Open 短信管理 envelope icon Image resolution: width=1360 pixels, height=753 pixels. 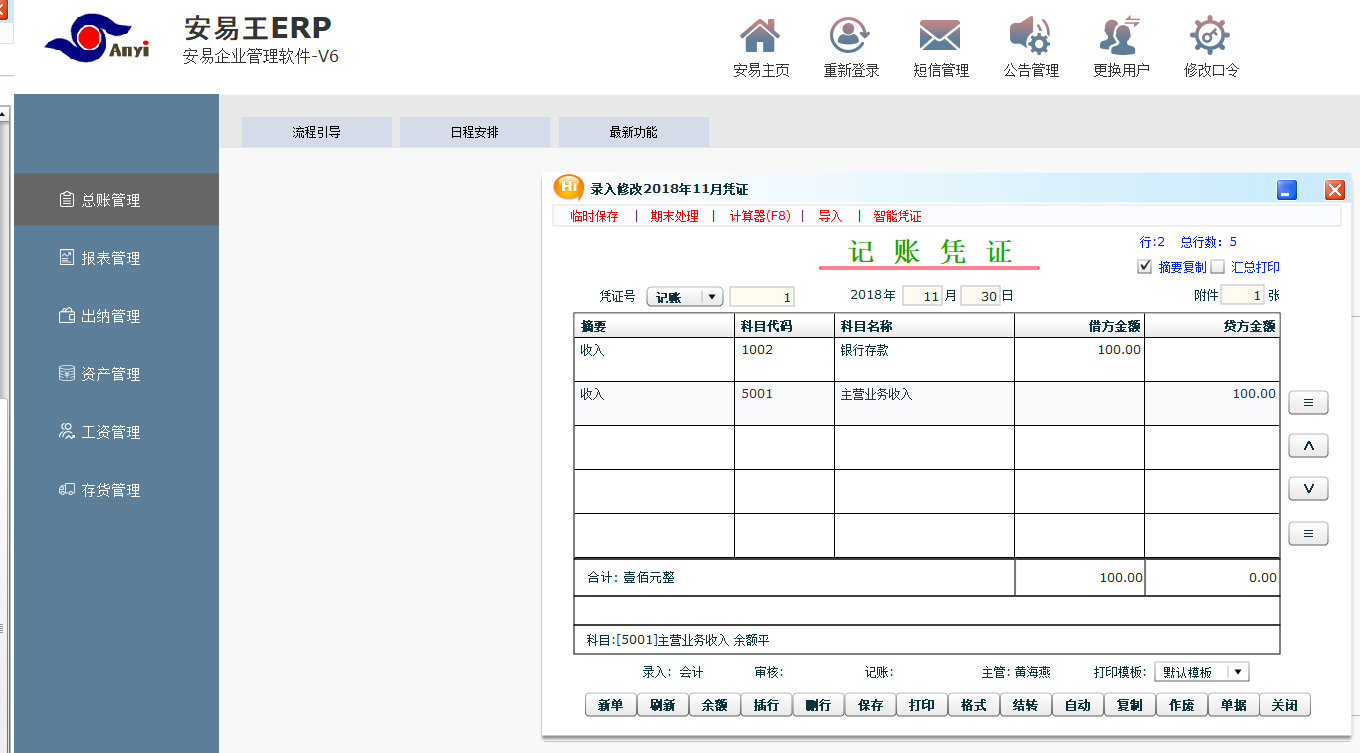940,36
